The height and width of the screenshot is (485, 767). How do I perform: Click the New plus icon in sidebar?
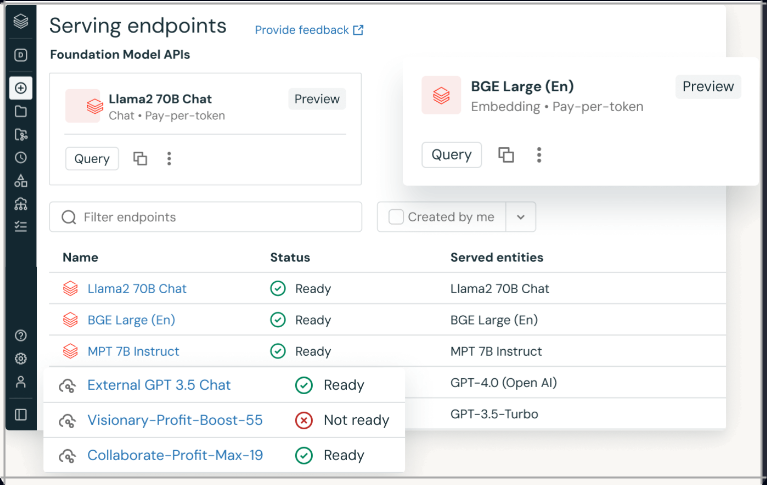21,88
